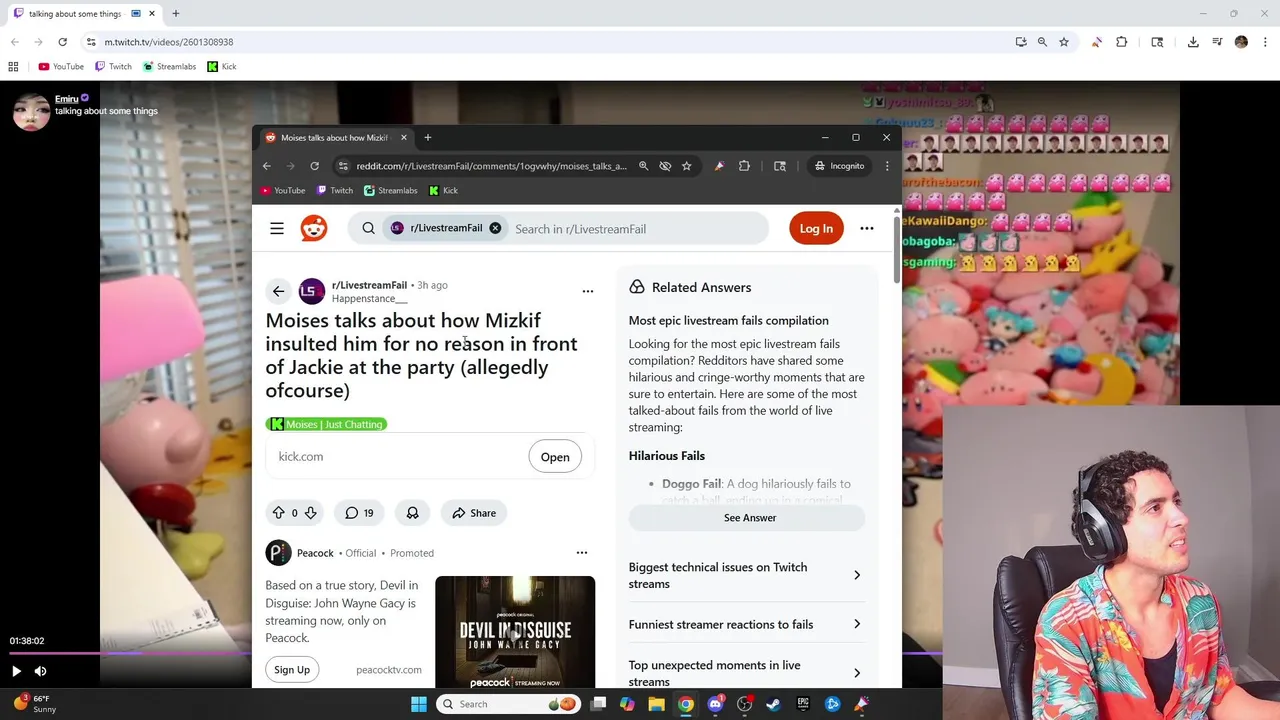The height and width of the screenshot is (720, 1280).
Task: Open outer Chrome downloads icon
Action: pos(1193,42)
